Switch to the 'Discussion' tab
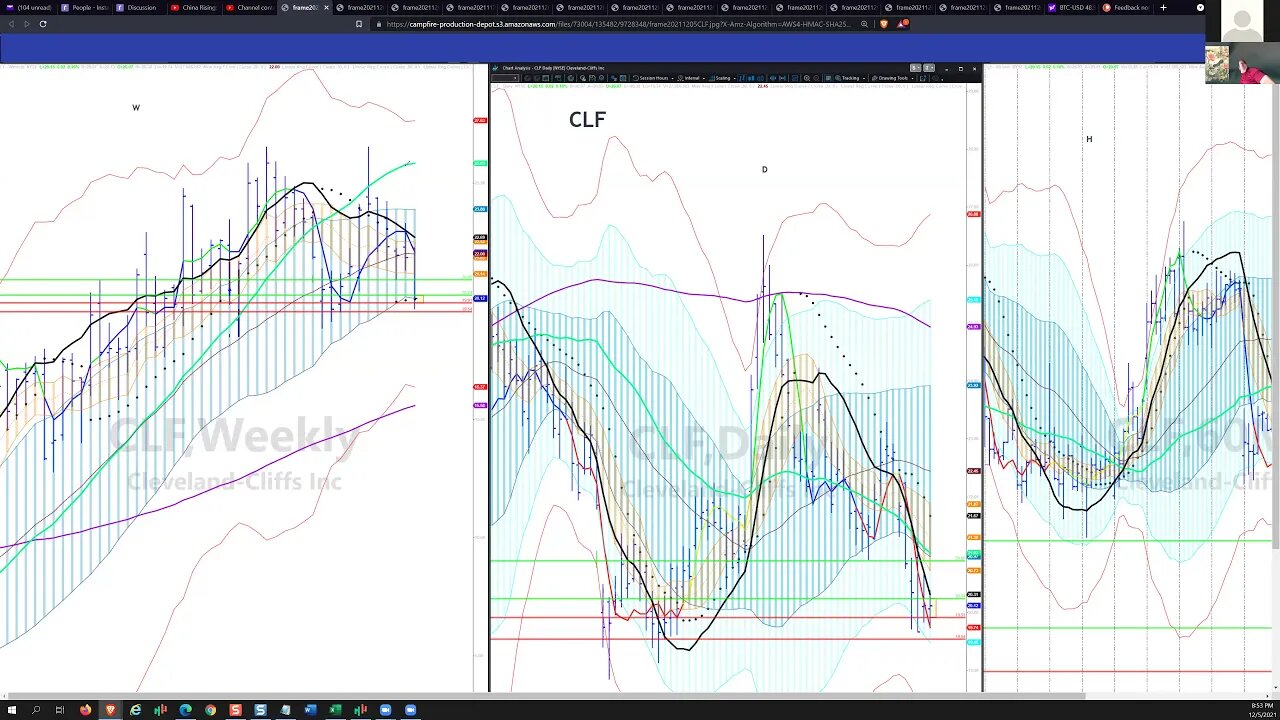 point(140,8)
